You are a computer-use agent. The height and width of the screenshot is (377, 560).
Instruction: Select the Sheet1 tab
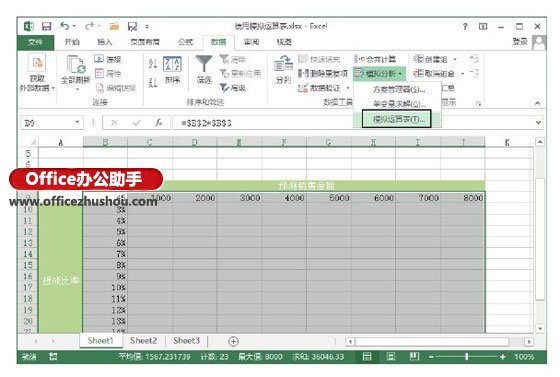point(100,341)
